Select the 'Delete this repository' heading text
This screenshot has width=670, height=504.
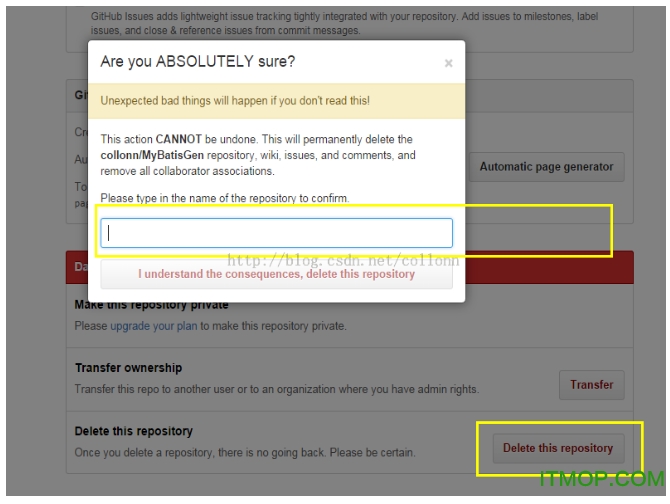coord(134,431)
